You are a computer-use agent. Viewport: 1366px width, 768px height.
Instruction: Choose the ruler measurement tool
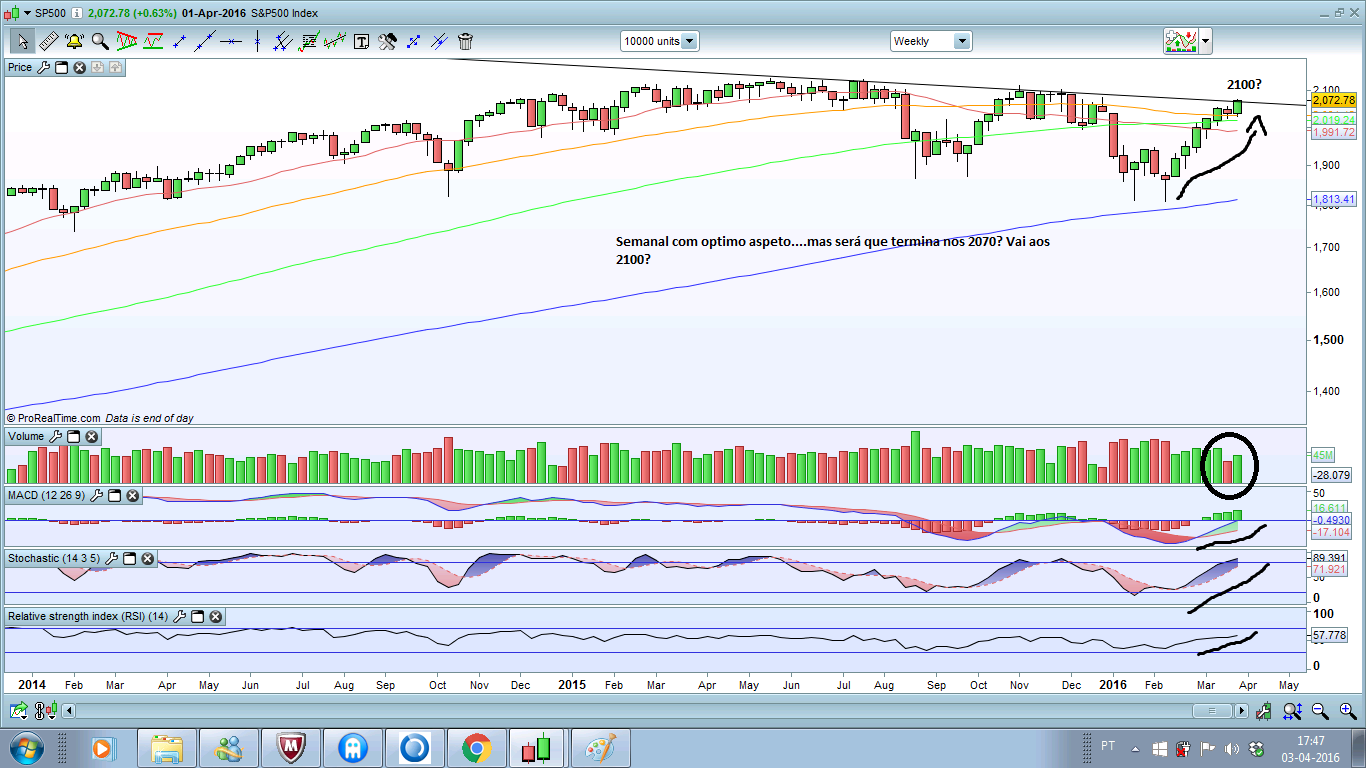coord(48,41)
